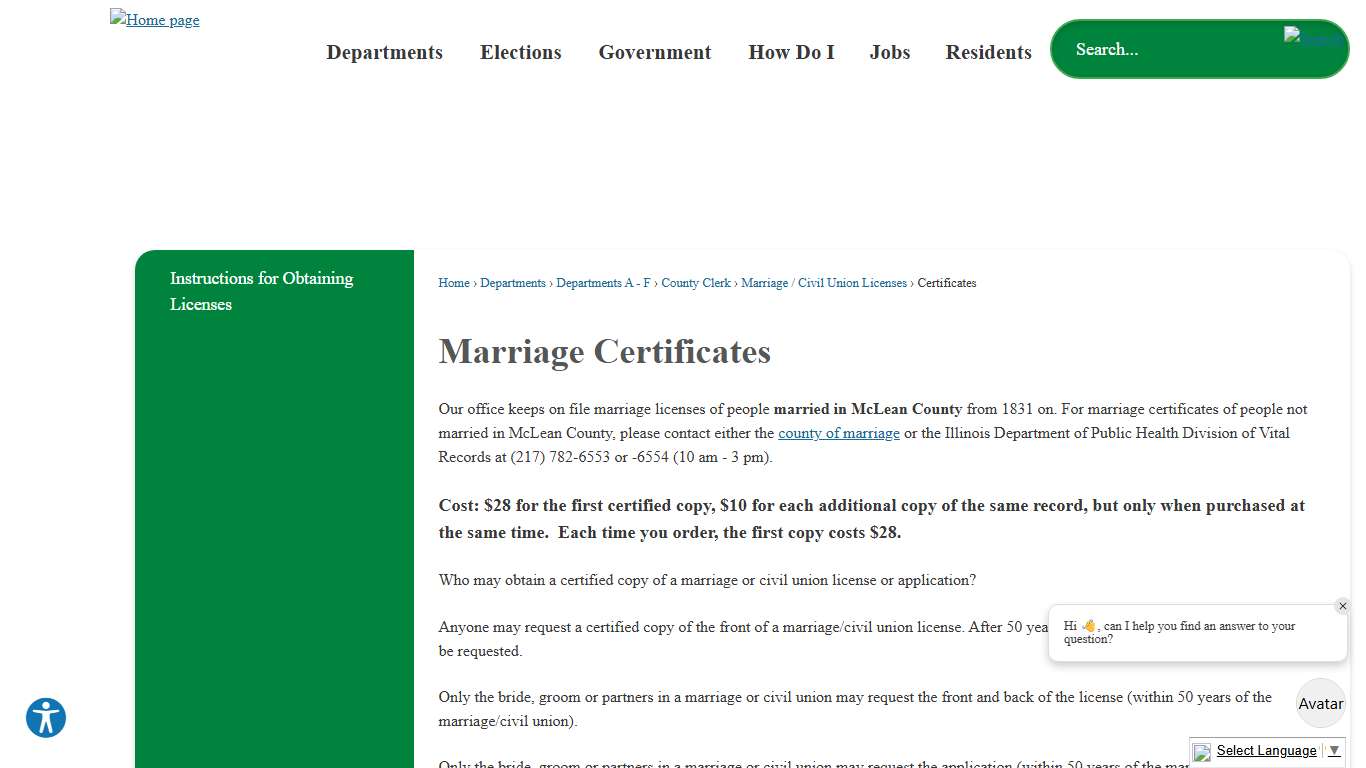Open the Select Language dropdown
This screenshot has height=768, width=1366.
click(1267, 750)
